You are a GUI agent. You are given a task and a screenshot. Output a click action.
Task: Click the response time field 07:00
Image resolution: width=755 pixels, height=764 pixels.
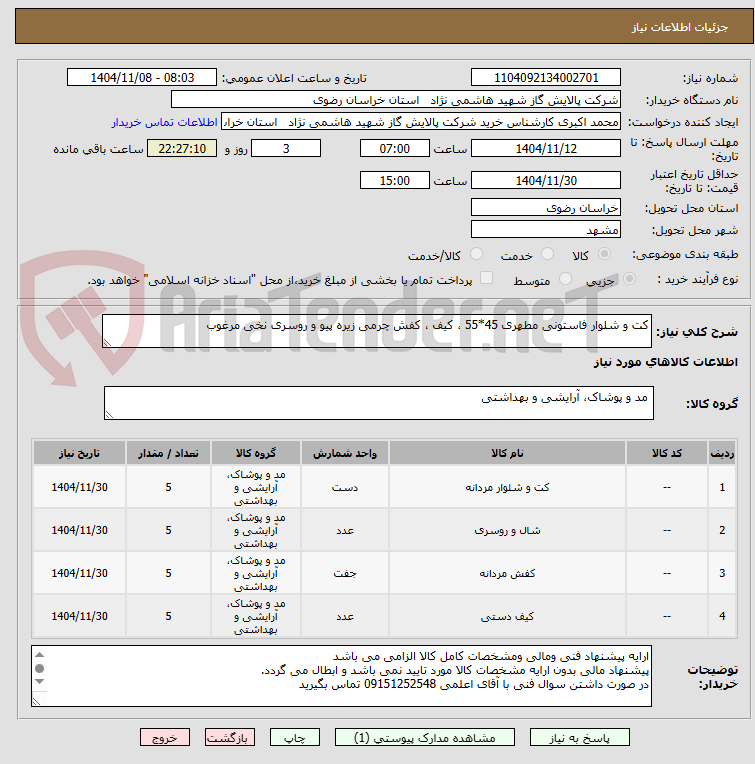coord(395,148)
